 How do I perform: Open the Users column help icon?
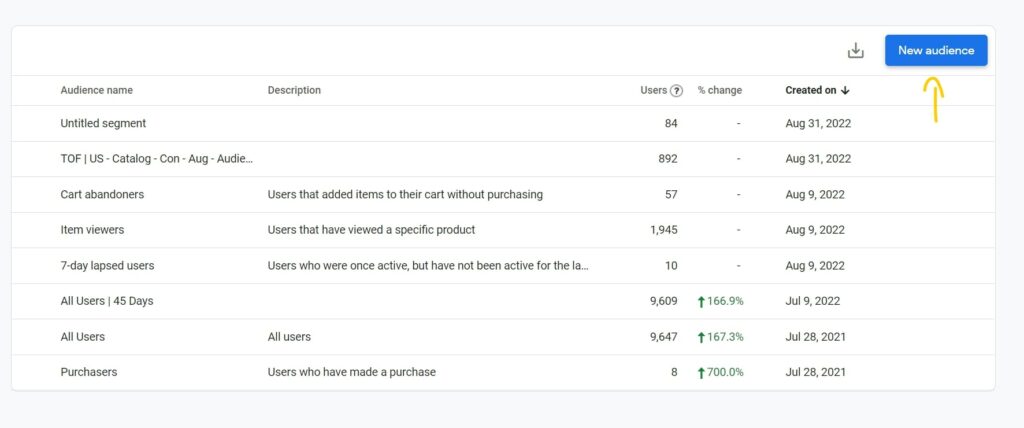click(677, 91)
